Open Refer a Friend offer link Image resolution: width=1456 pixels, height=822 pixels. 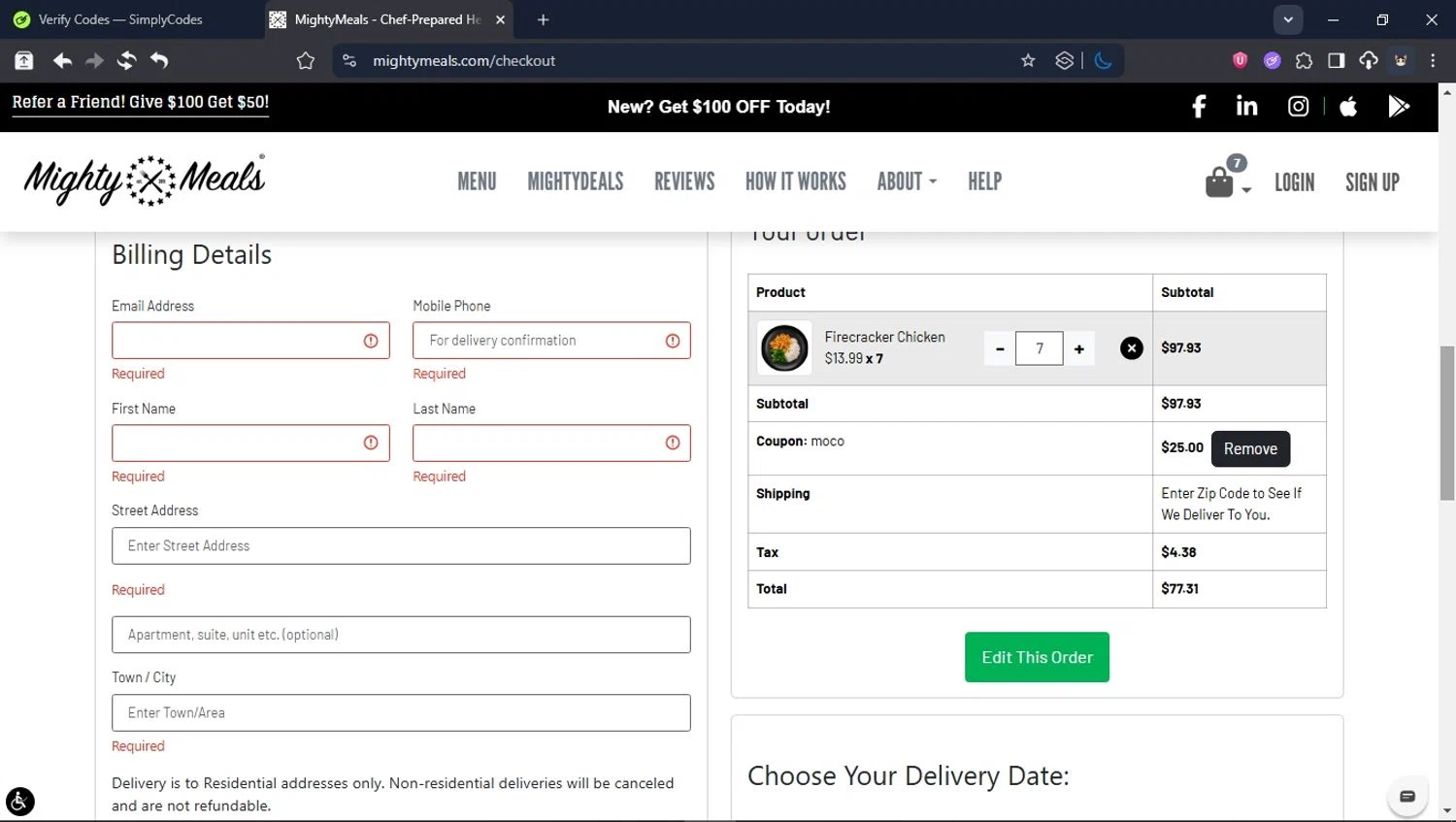[141, 102]
